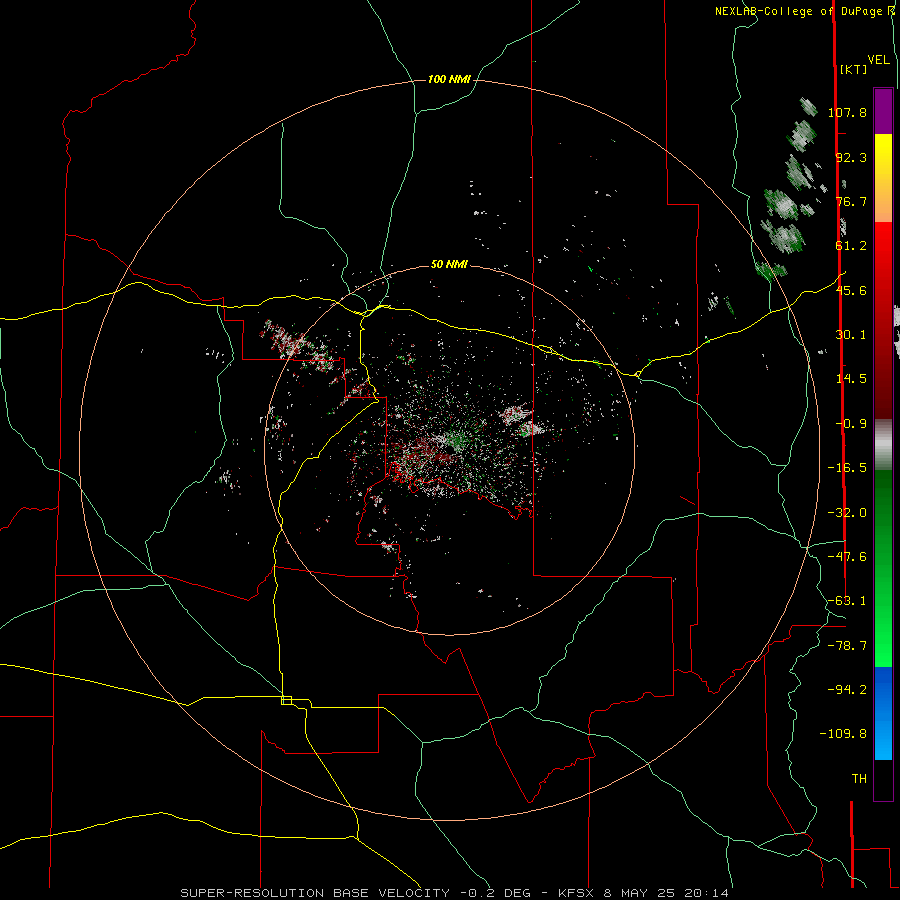
Task: Click the -47.6 scale value
Action: [x=847, y=557]
